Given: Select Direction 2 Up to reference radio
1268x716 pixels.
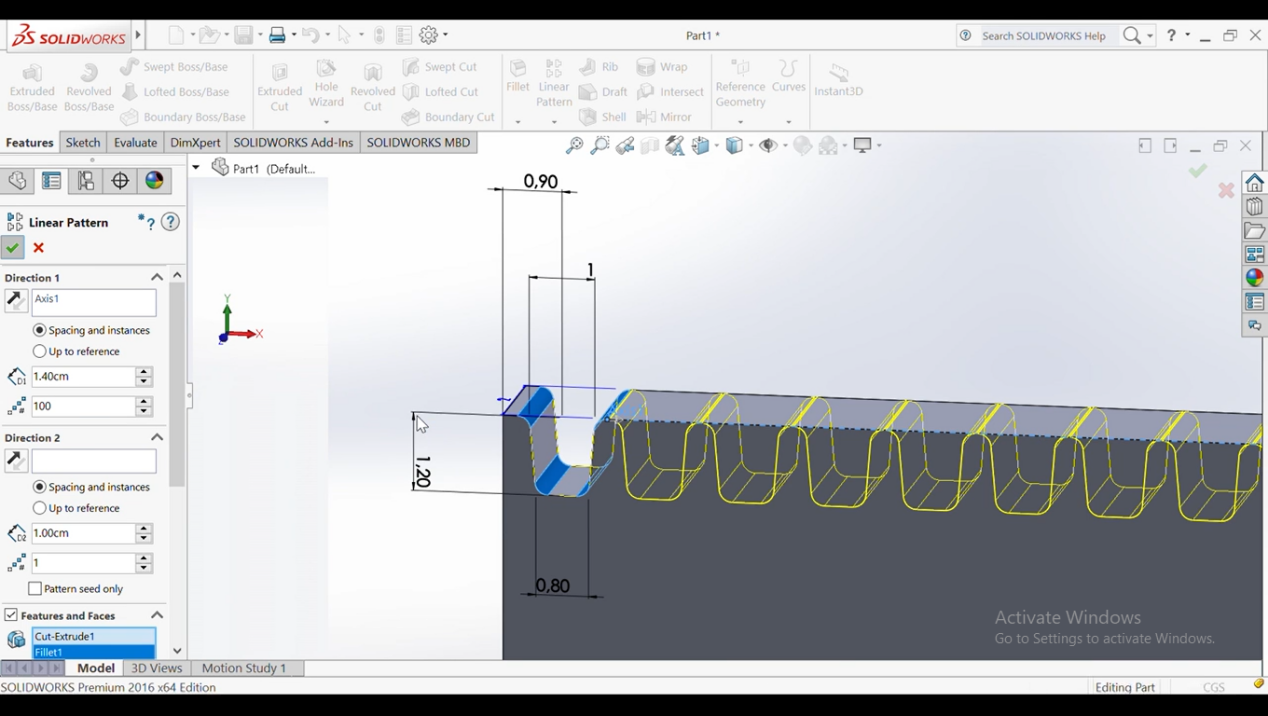Looking at the screenshot, I should click(40, 508).
